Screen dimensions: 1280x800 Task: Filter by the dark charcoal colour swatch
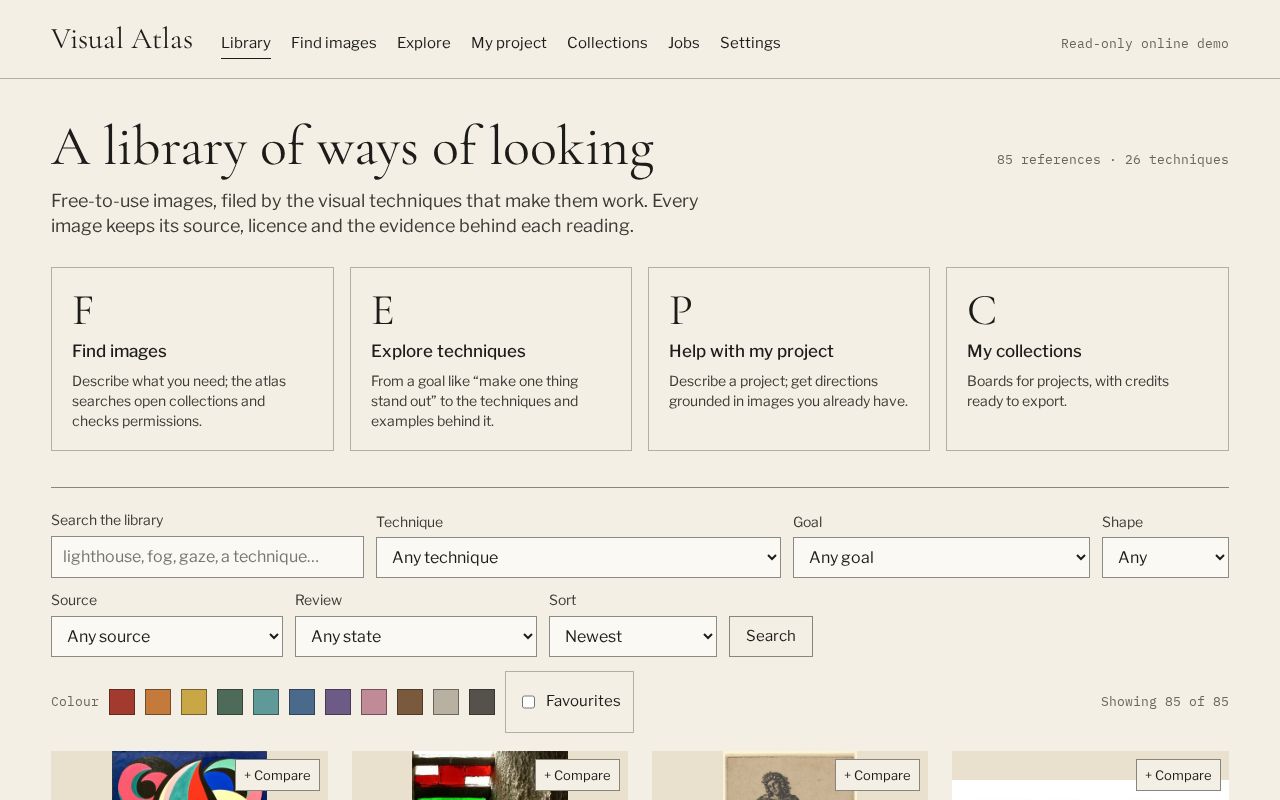tap(482, 702)
